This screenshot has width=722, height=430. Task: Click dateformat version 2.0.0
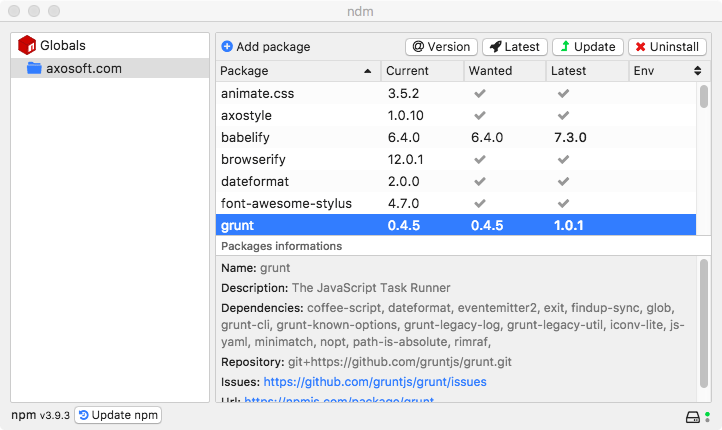pyautogui.click(x=403, y=181)
